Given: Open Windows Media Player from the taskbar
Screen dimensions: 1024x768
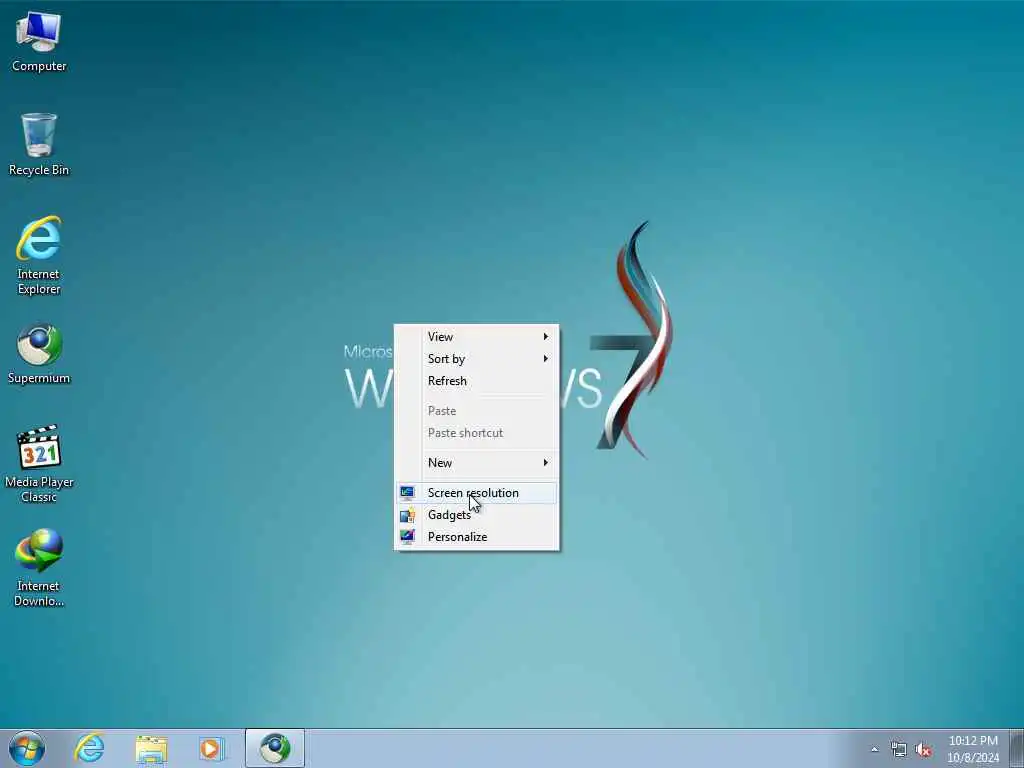Looking at the screenshot, I should tap(211, 748).
